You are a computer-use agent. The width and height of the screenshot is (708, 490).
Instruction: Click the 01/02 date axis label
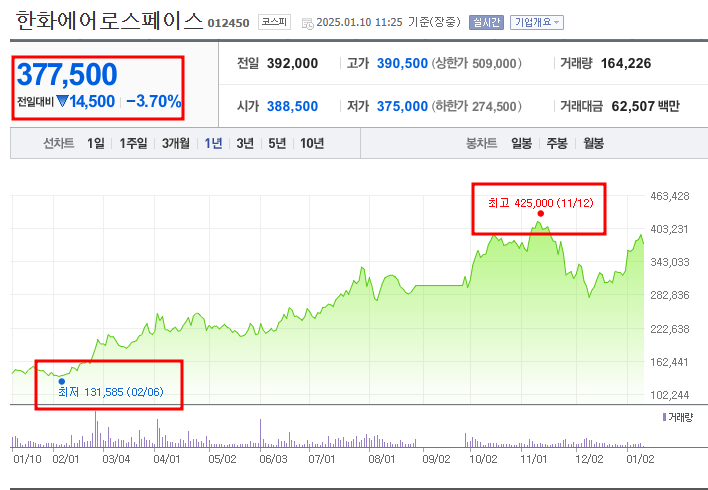[x=640, y=459]
